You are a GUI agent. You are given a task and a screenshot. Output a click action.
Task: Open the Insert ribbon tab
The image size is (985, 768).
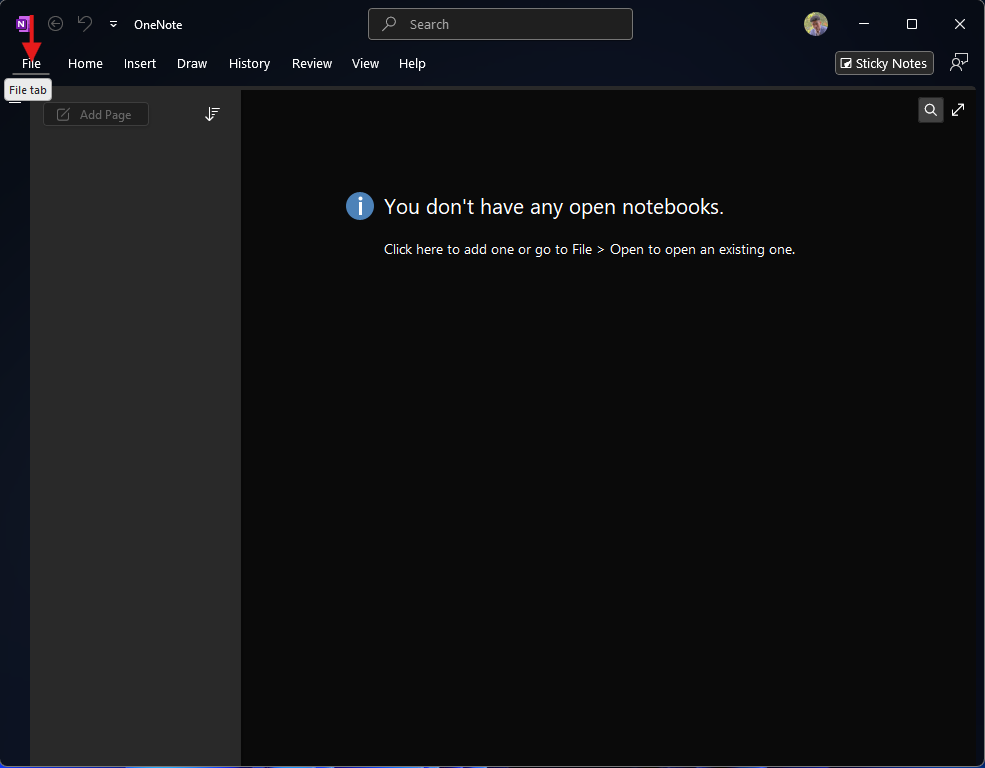140,64
